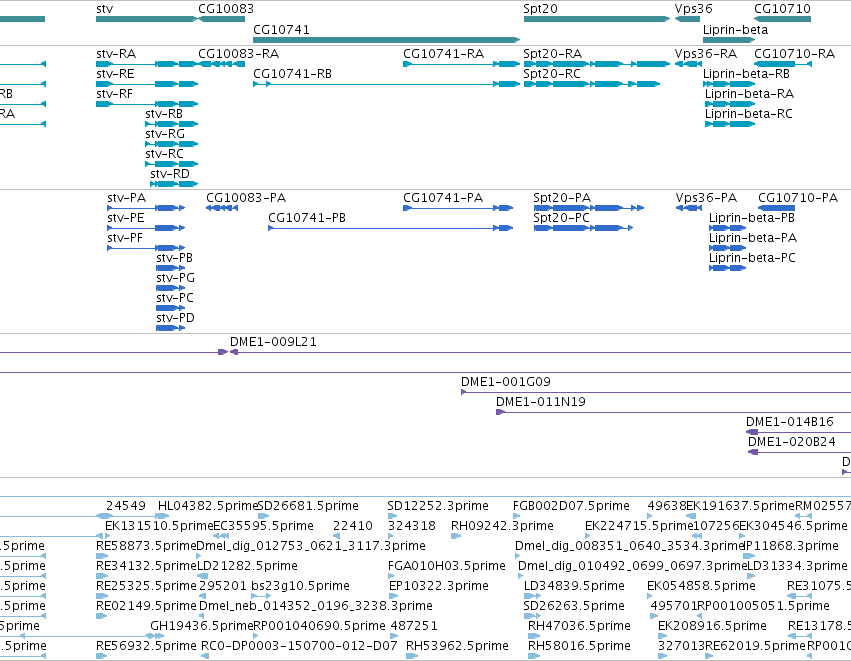
Task: Click the Liprin-beta-RC transcript glyph
Action: (x=730, y=124)
